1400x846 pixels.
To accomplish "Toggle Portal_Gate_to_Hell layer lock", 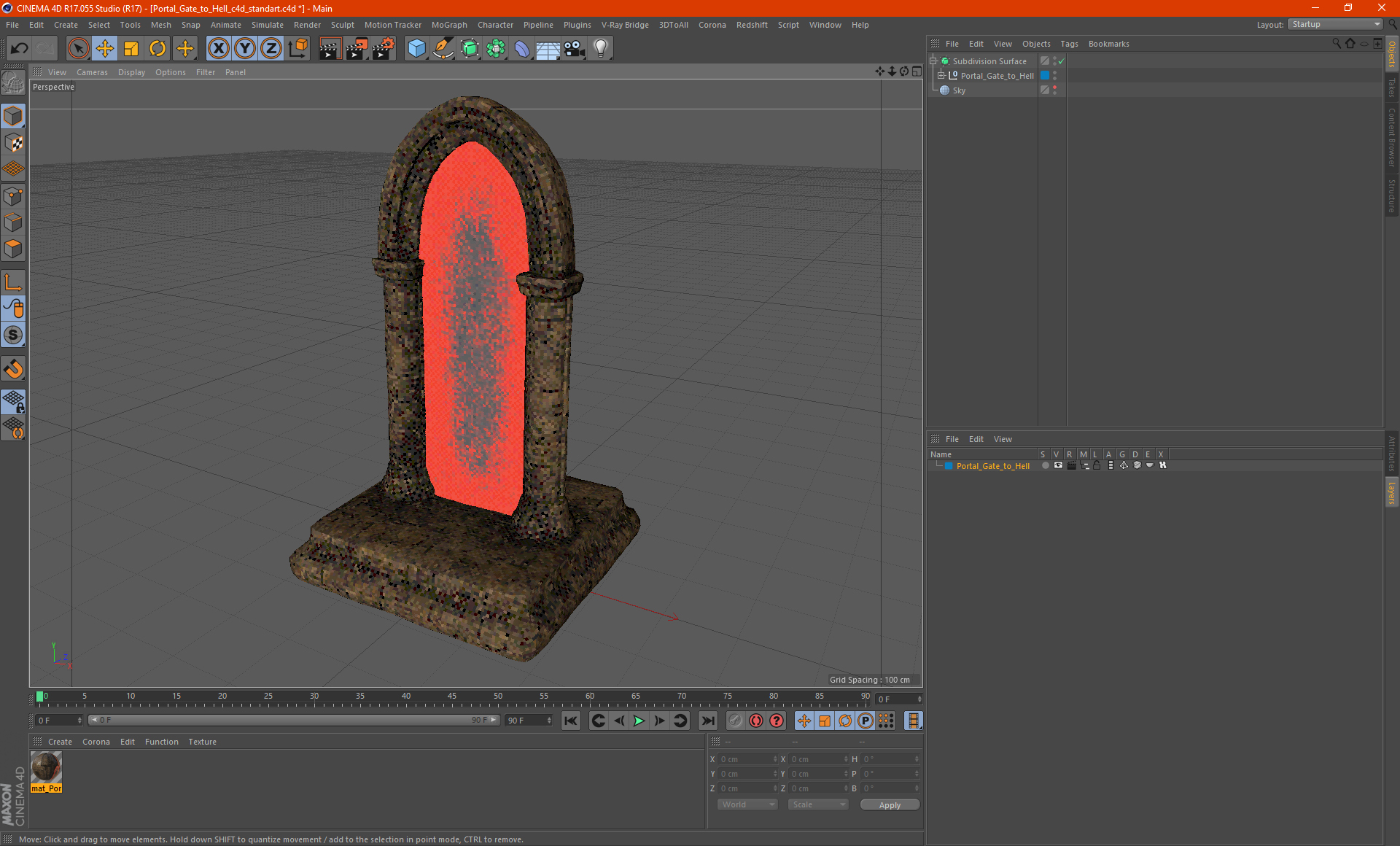I will pos(1097,465).
